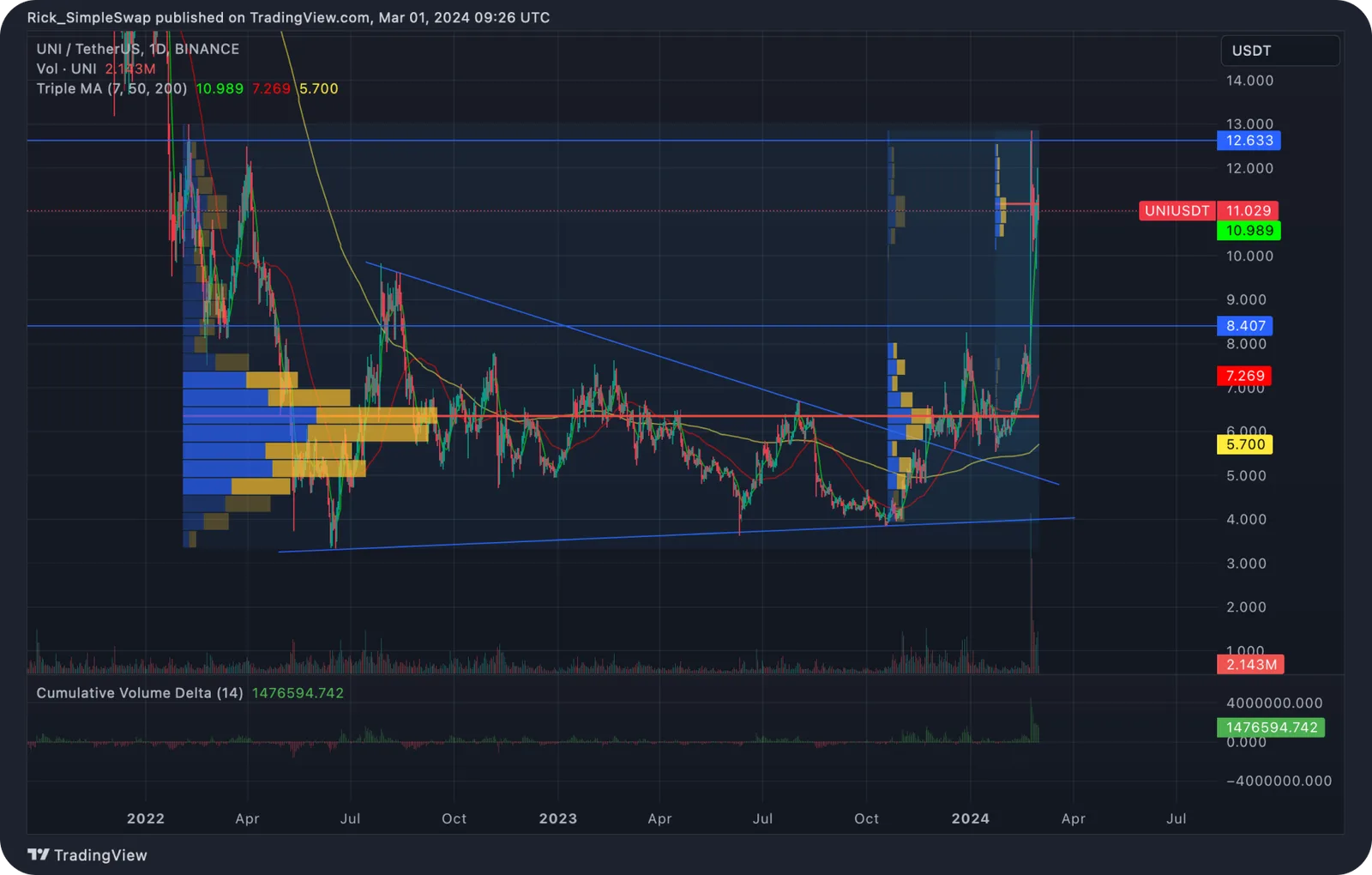Click the green 10.989 MA price label
The width and height of the screenshot is (1372, 875).
point(1249,231)
